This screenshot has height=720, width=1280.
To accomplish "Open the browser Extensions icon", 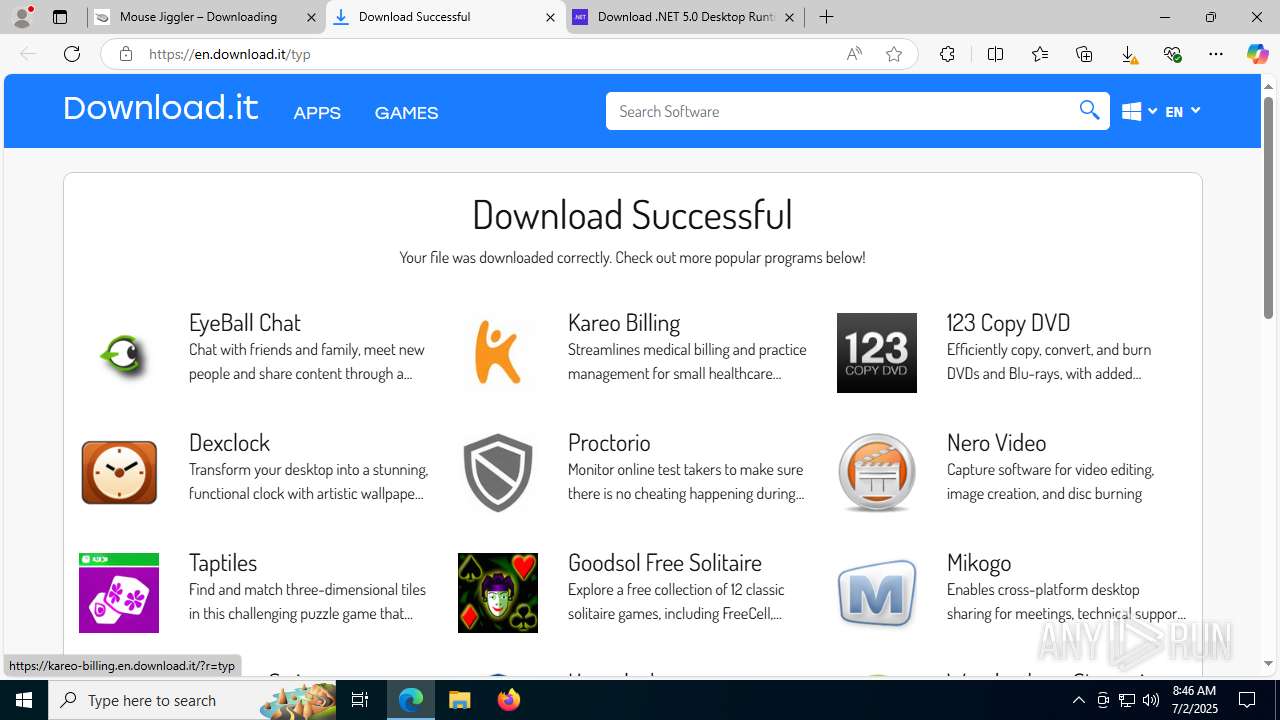I will coord(947,54).
